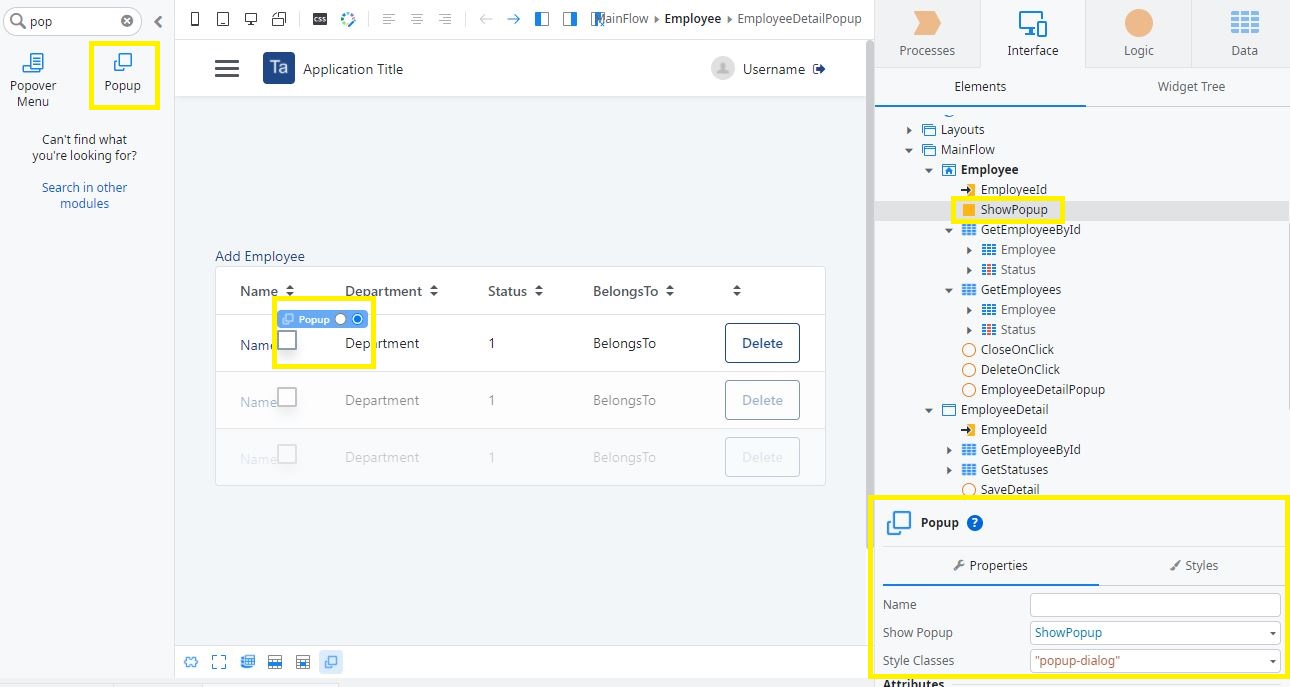1290x687 pixels.
Task: Open the Search in other modules link
Action: click(84, 195)
